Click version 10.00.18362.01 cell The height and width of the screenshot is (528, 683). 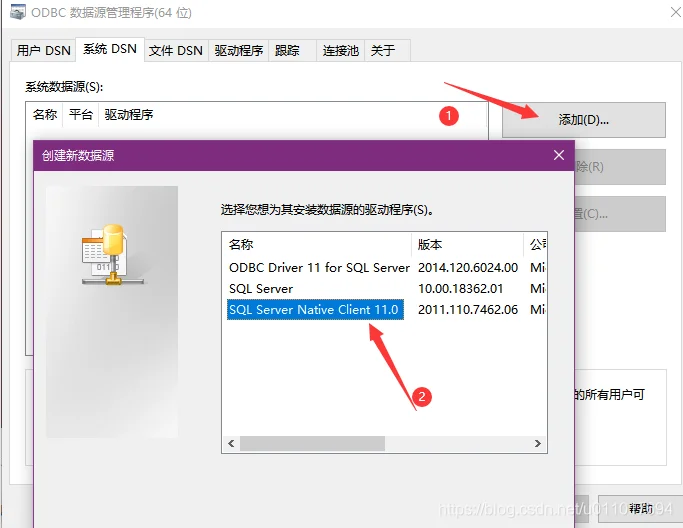[460, 288]
